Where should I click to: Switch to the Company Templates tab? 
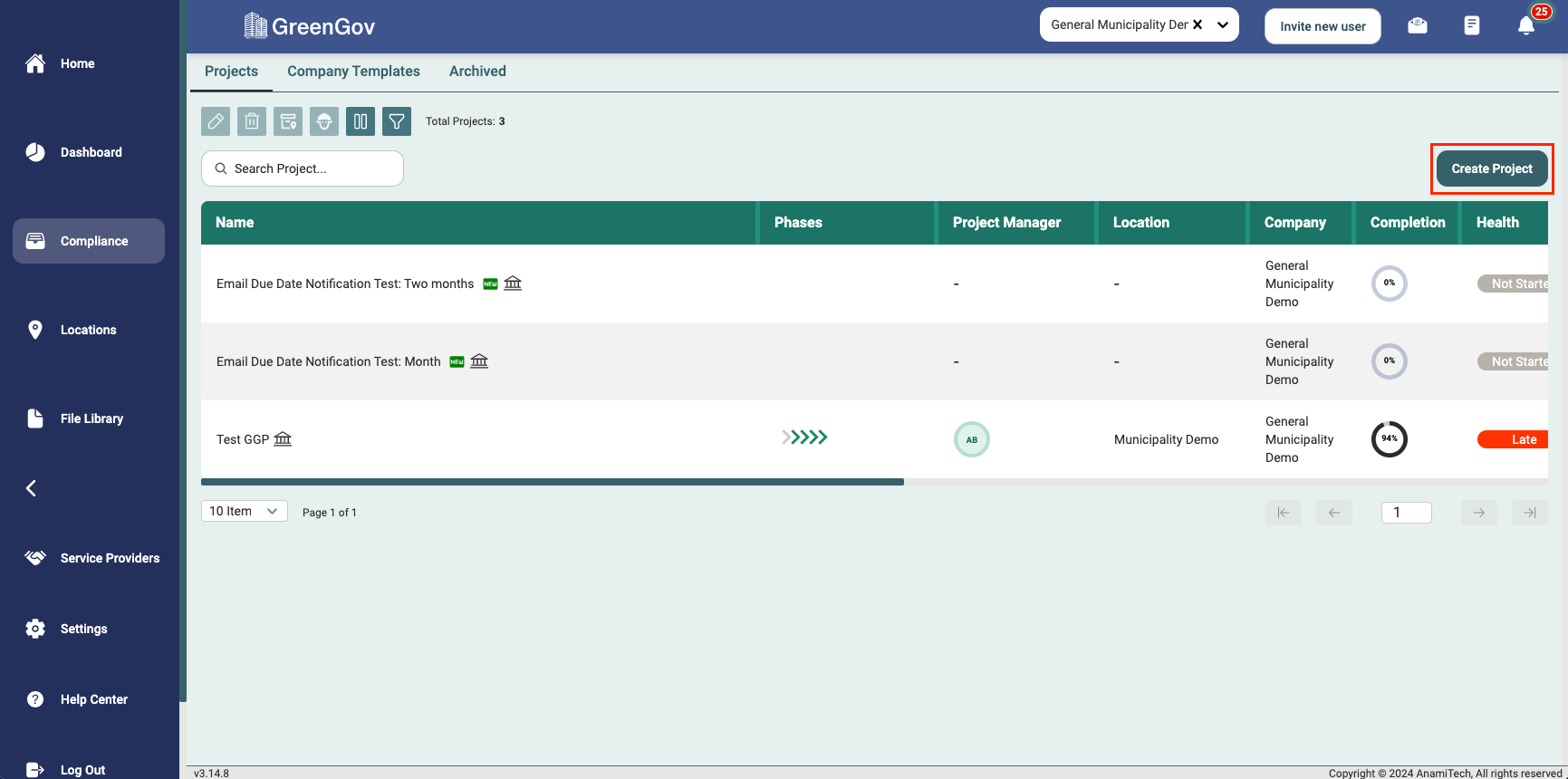tap(353, 72)
